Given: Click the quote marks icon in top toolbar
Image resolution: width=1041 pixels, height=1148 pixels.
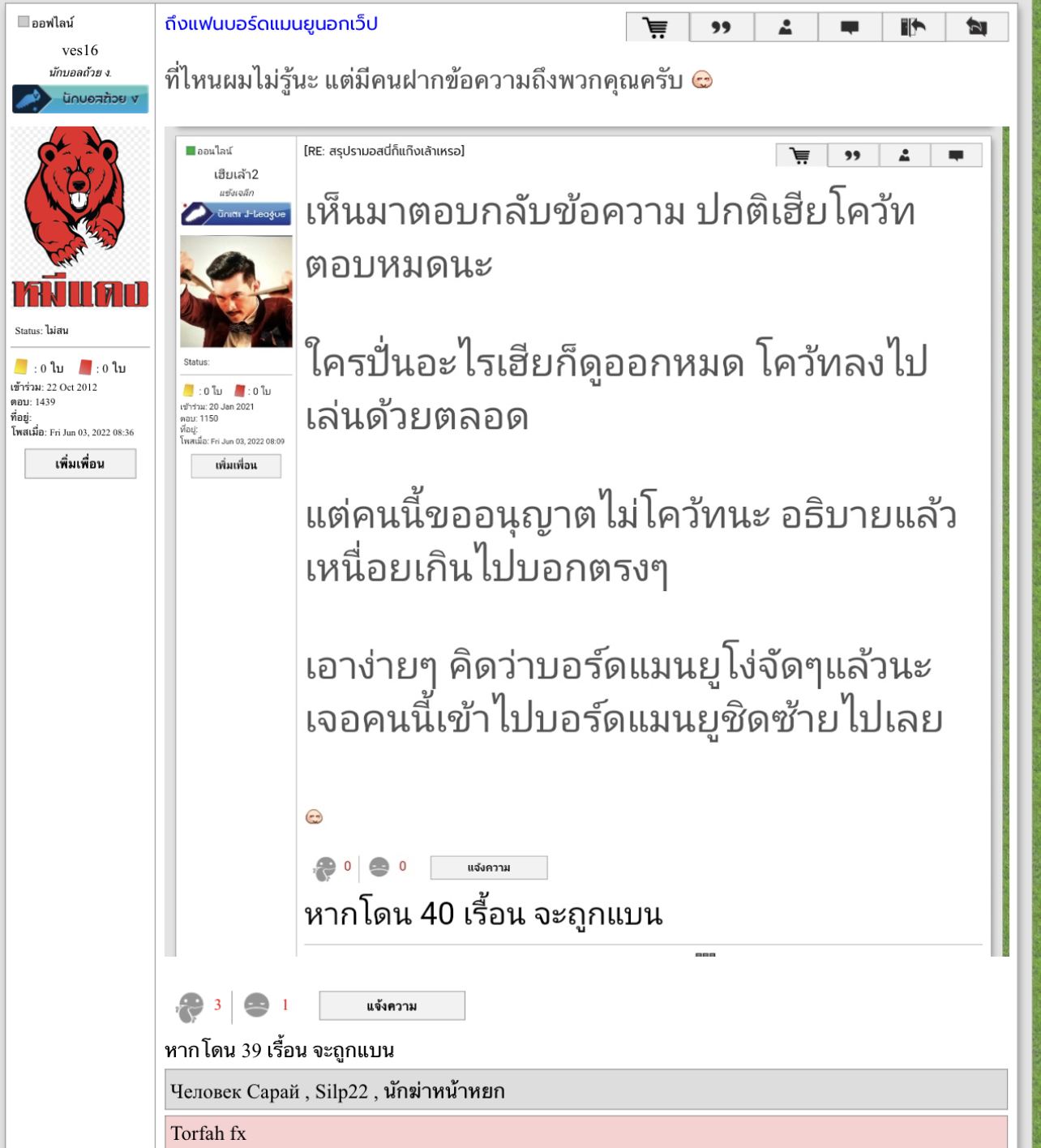Looking at the screenshot, I should pyautogui.click(x=722, y=27).
